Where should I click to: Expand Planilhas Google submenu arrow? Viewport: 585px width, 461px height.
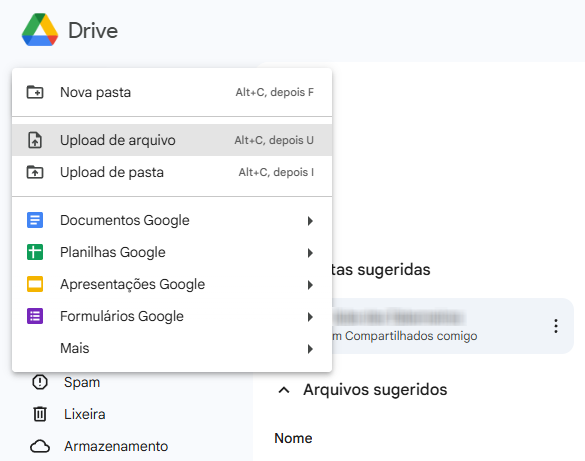click(x=310, y=253)
